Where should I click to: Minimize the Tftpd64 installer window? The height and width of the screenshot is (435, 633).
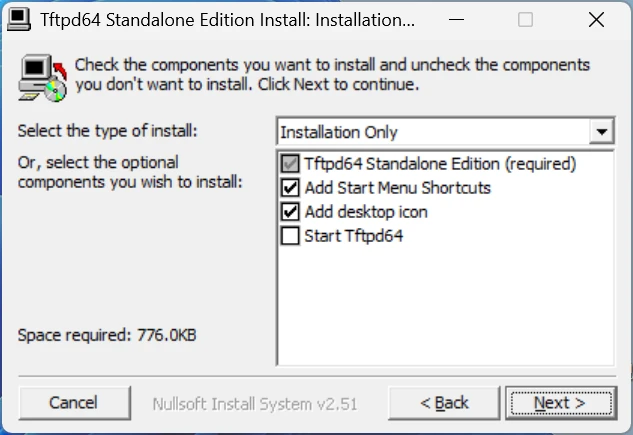[456, 19]
